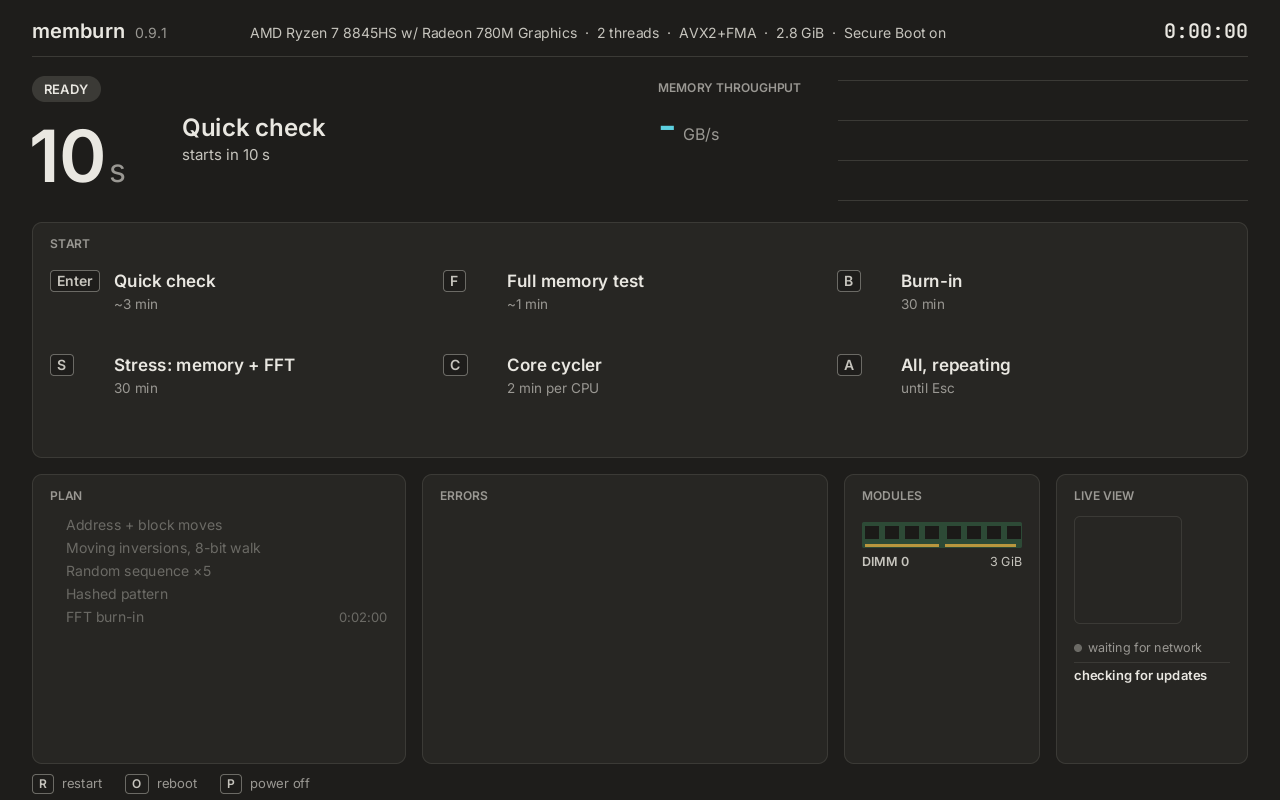Click the Enter key badge
Viewport: 1280px width, 800px height.
75,281
